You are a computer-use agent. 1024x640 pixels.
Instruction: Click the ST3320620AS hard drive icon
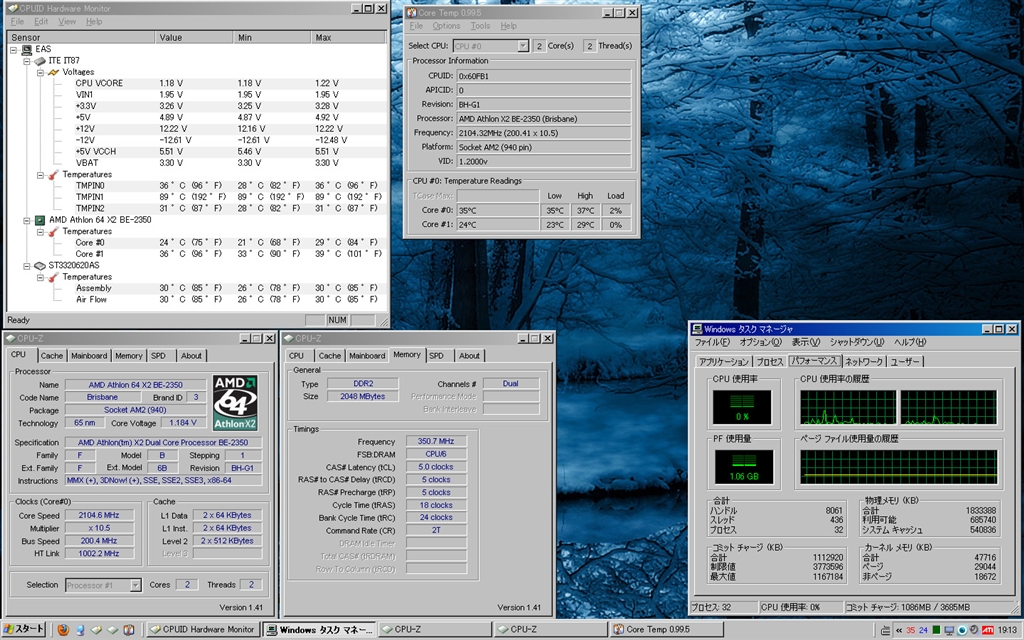coord(39,266)
